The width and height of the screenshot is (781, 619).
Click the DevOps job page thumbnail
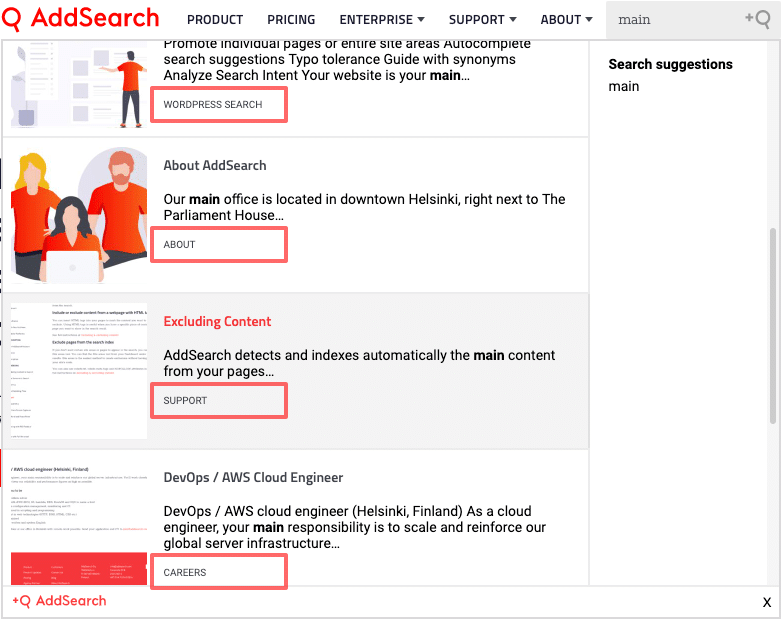point(79,523)
